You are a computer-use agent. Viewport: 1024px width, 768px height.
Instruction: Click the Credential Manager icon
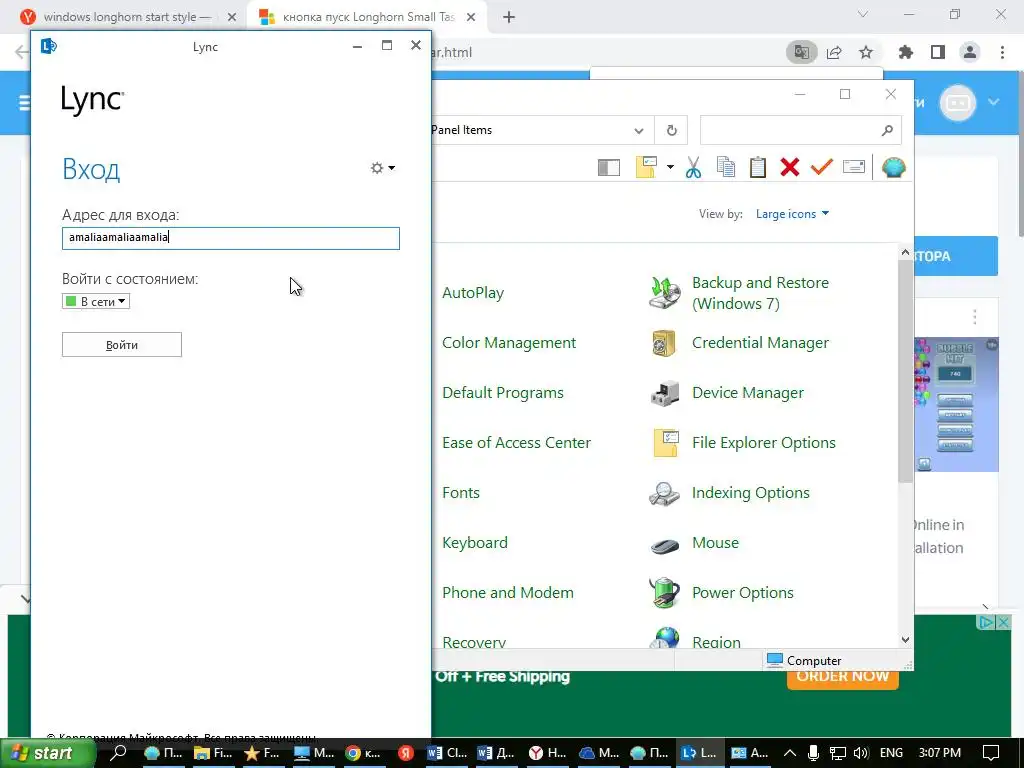664,343
